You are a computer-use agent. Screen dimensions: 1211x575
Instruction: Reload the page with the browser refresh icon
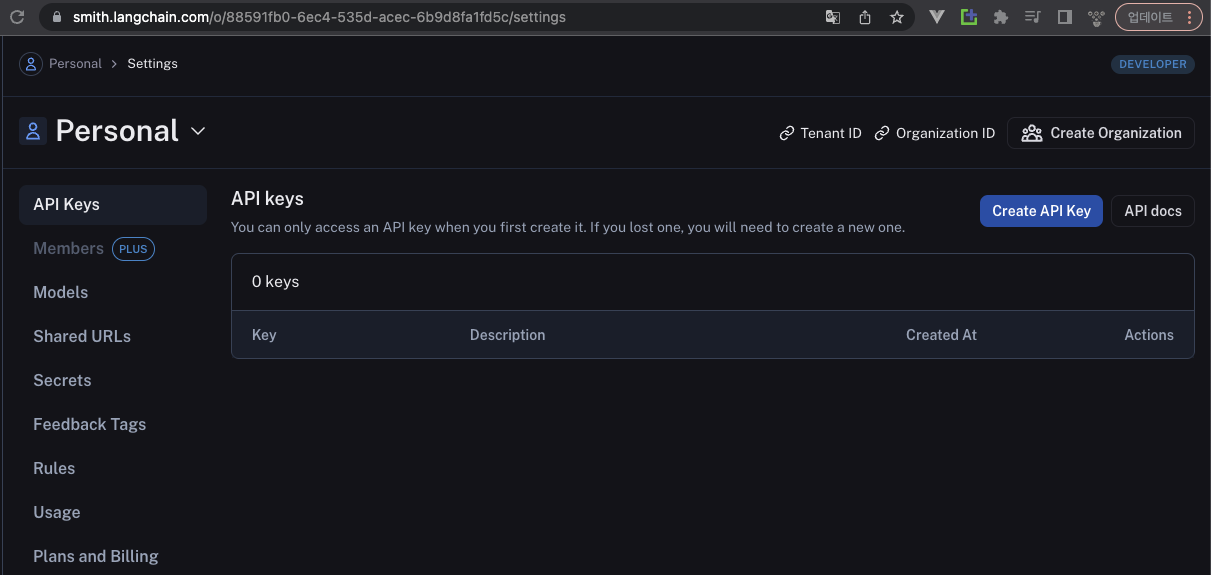coord(16,17)
